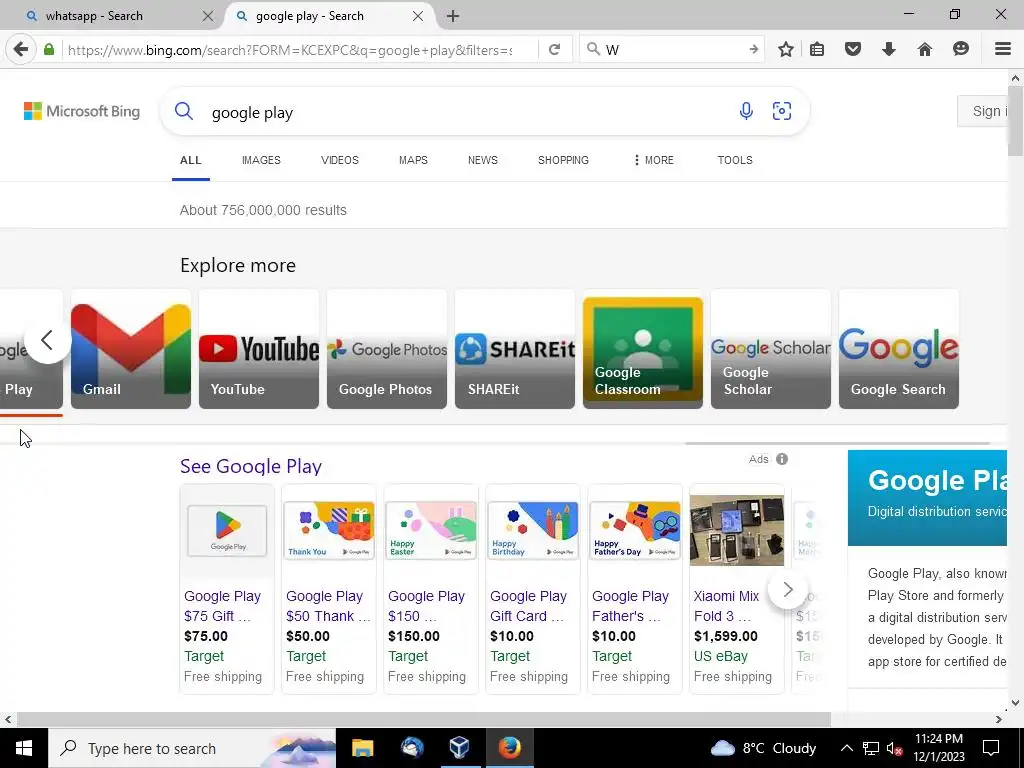Switch to IMAGES results
This screenshot has width=1024, height=768.
click(x=261, y=160)
